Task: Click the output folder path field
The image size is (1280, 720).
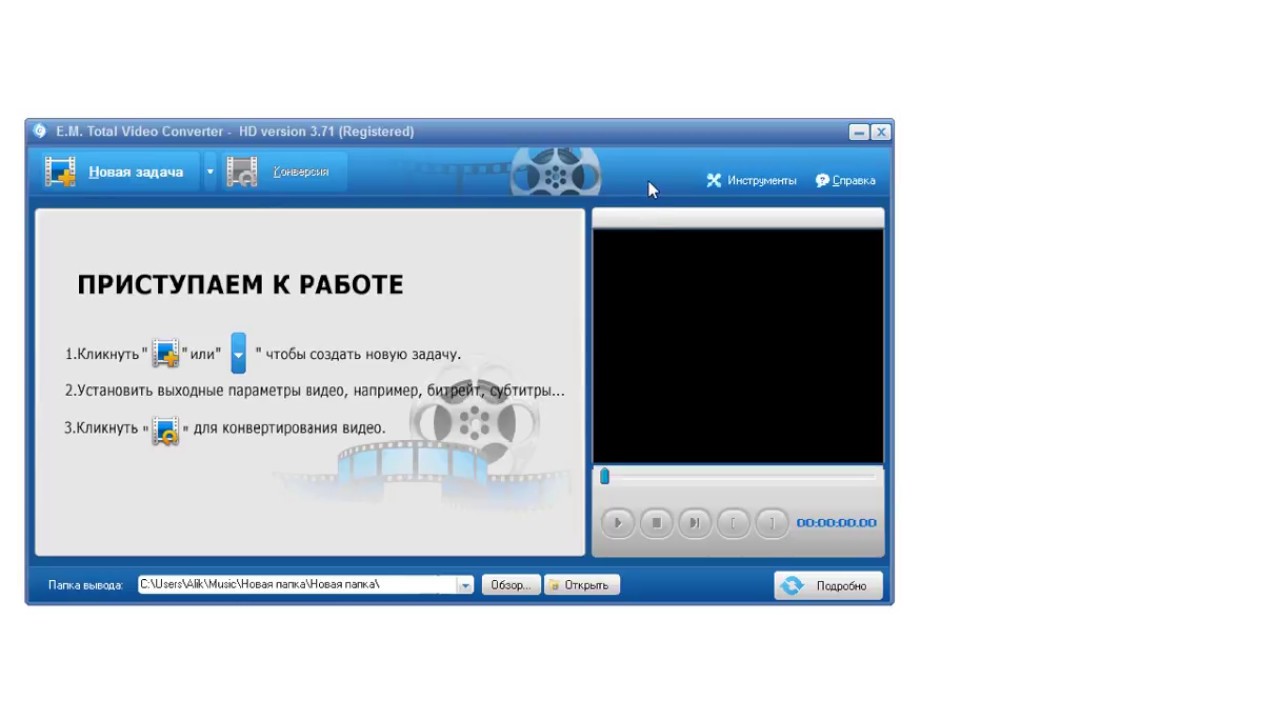Action: point(297,585)
